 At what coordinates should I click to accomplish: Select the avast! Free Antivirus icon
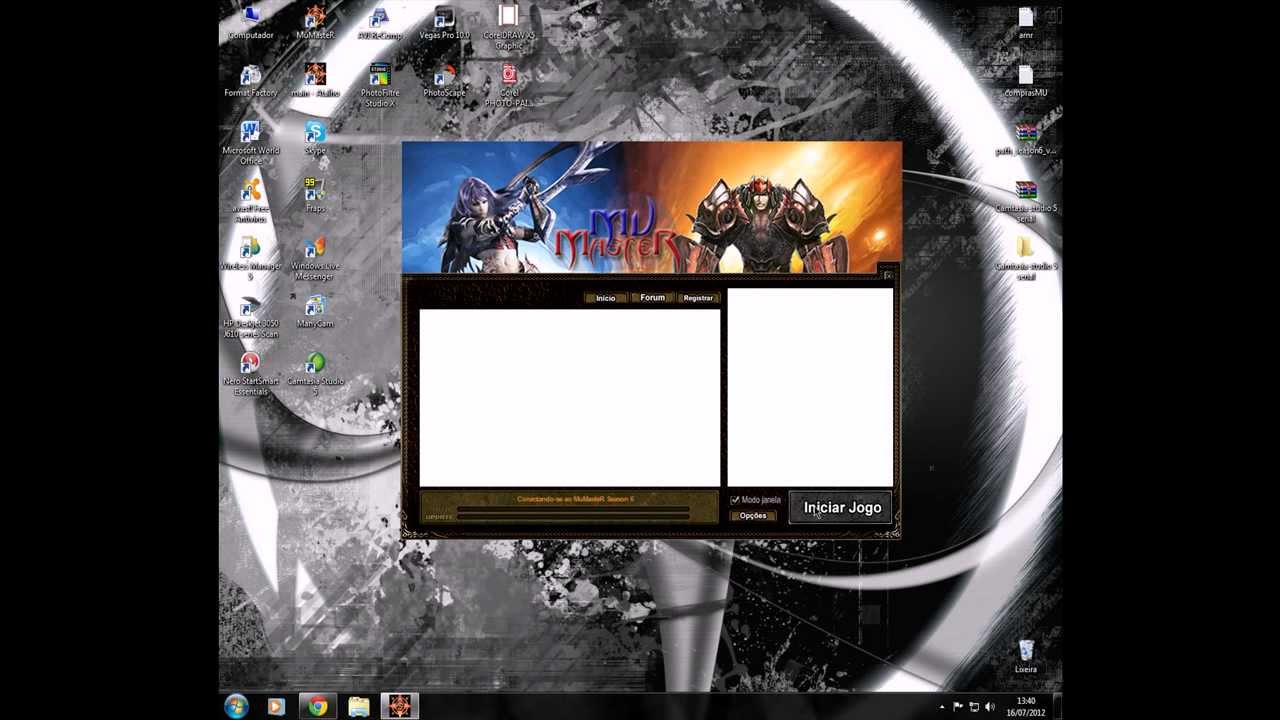251,202
